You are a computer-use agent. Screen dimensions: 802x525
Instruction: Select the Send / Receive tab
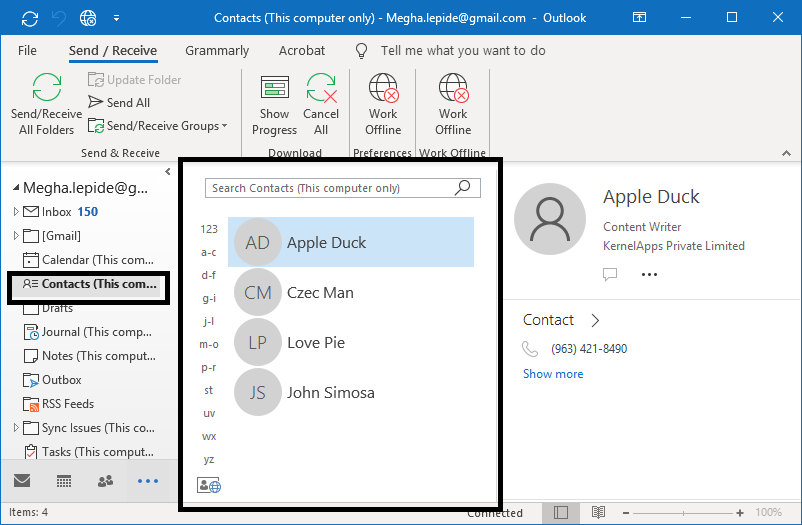coord(113,51)
